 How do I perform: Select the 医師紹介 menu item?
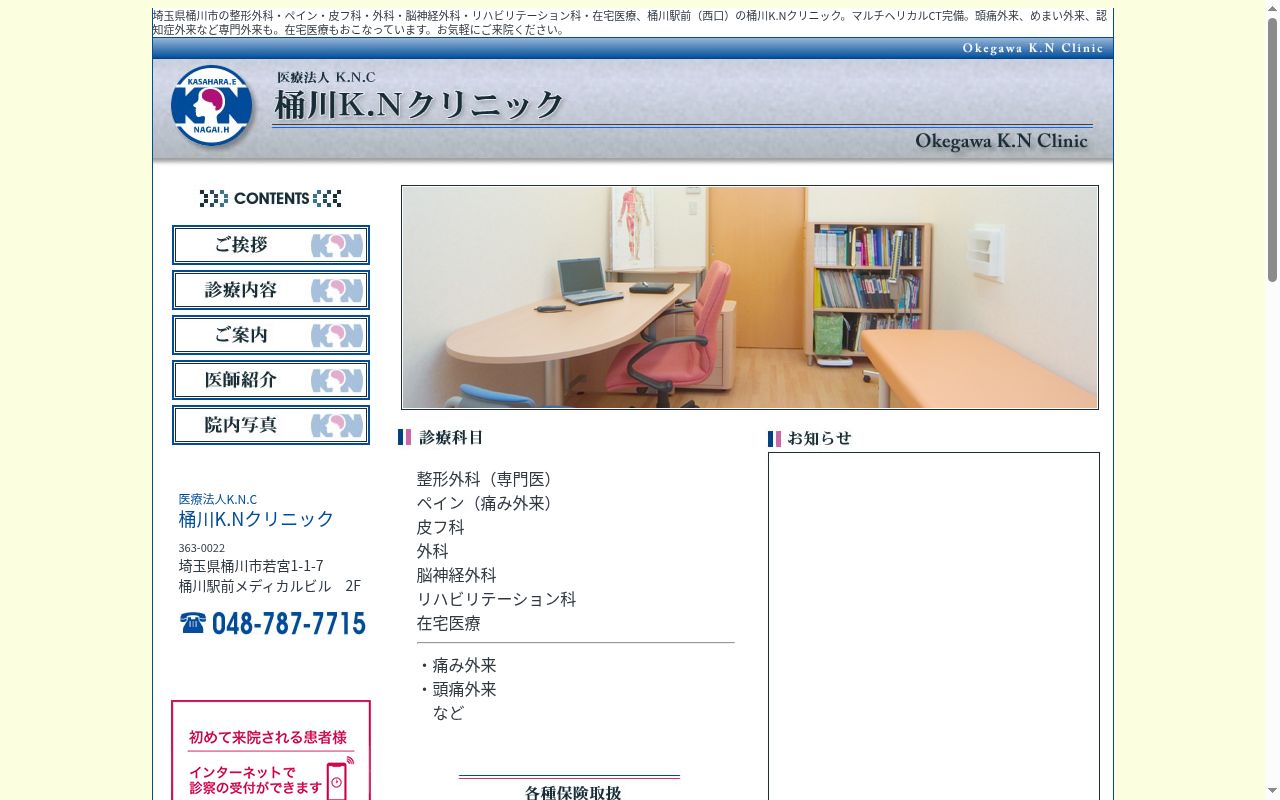click(271, 380)
